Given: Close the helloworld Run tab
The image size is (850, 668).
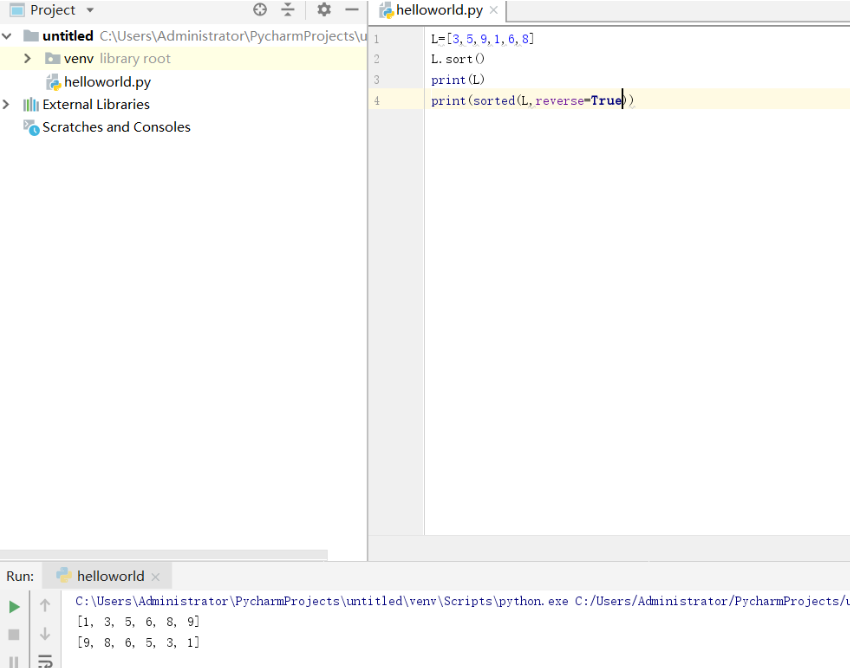Looking at the screenshot, I should tap(156, 577).
